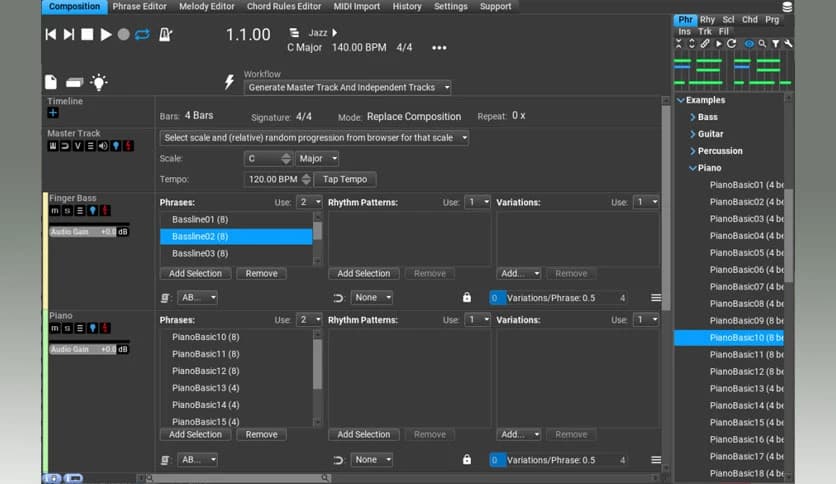Toggle loop playback
This screenshot has height=484, width=836.
[142, 35]
